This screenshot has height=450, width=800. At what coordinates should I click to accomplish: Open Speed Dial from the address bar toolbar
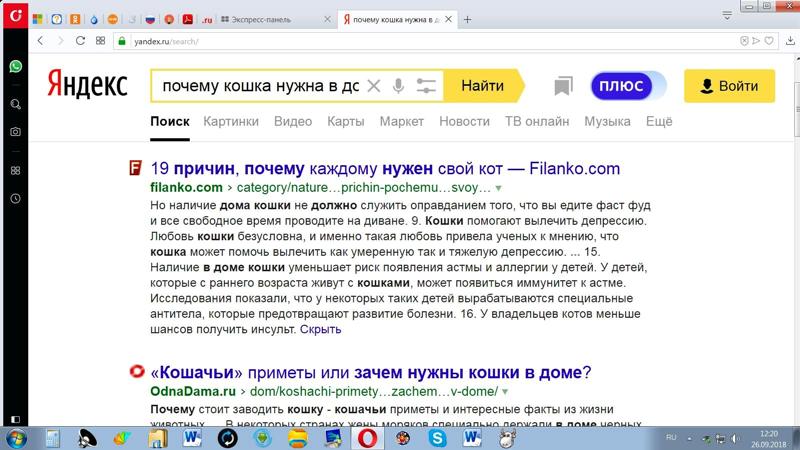101,41
